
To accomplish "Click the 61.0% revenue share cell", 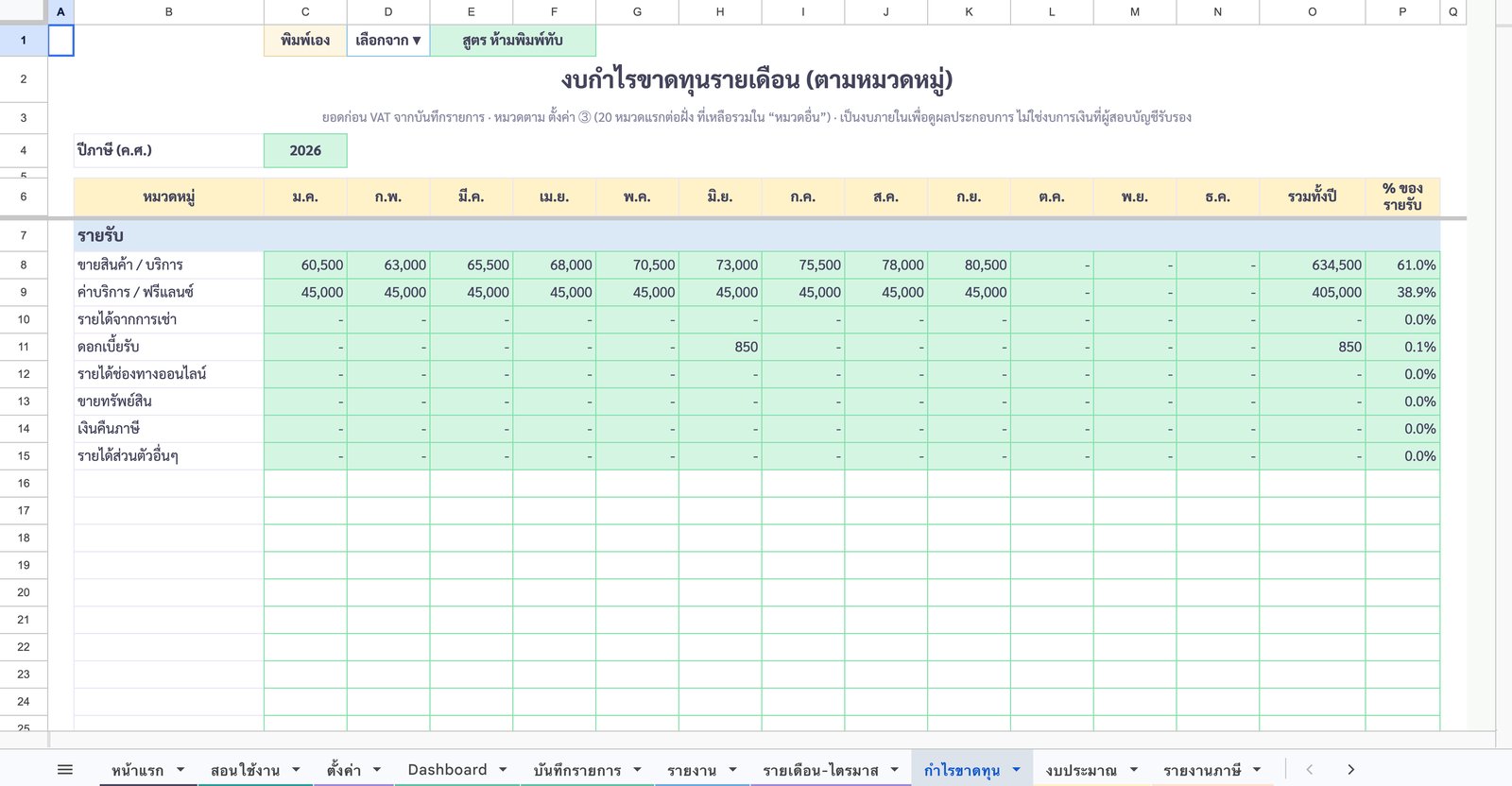I will tap(1402, 265).
